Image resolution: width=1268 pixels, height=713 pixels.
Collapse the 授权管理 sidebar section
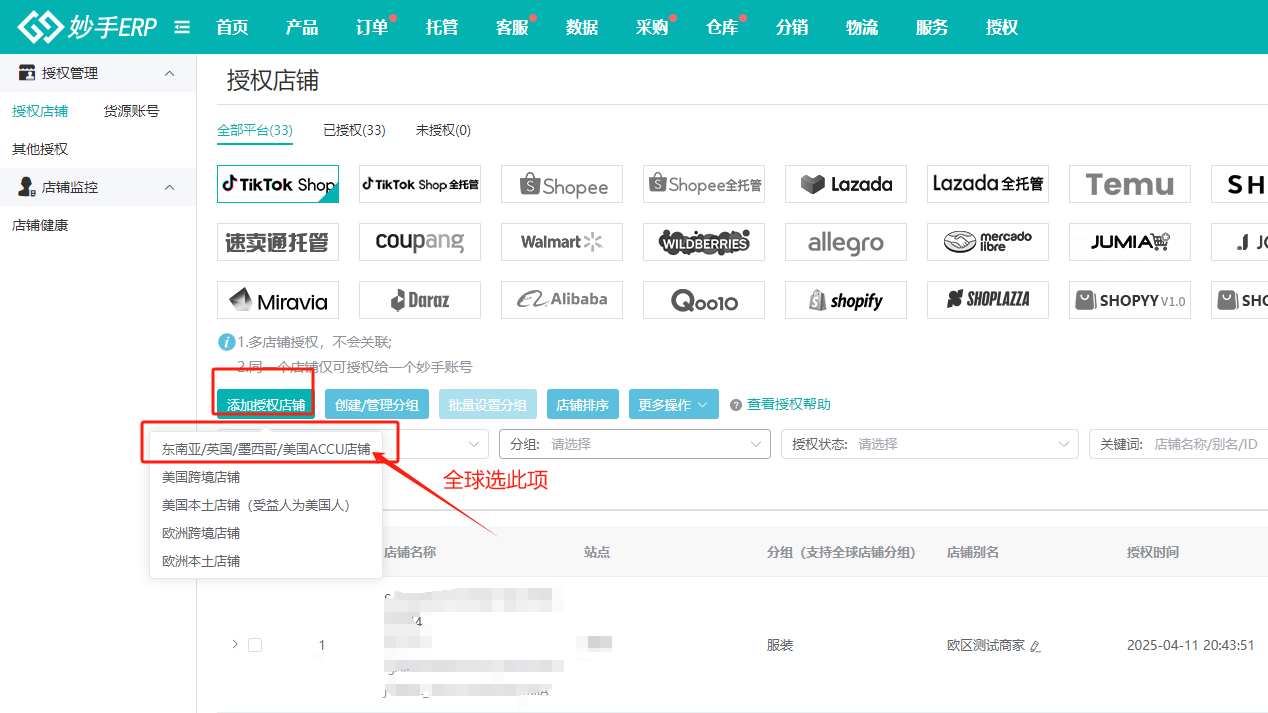click(x=169, y=73)
